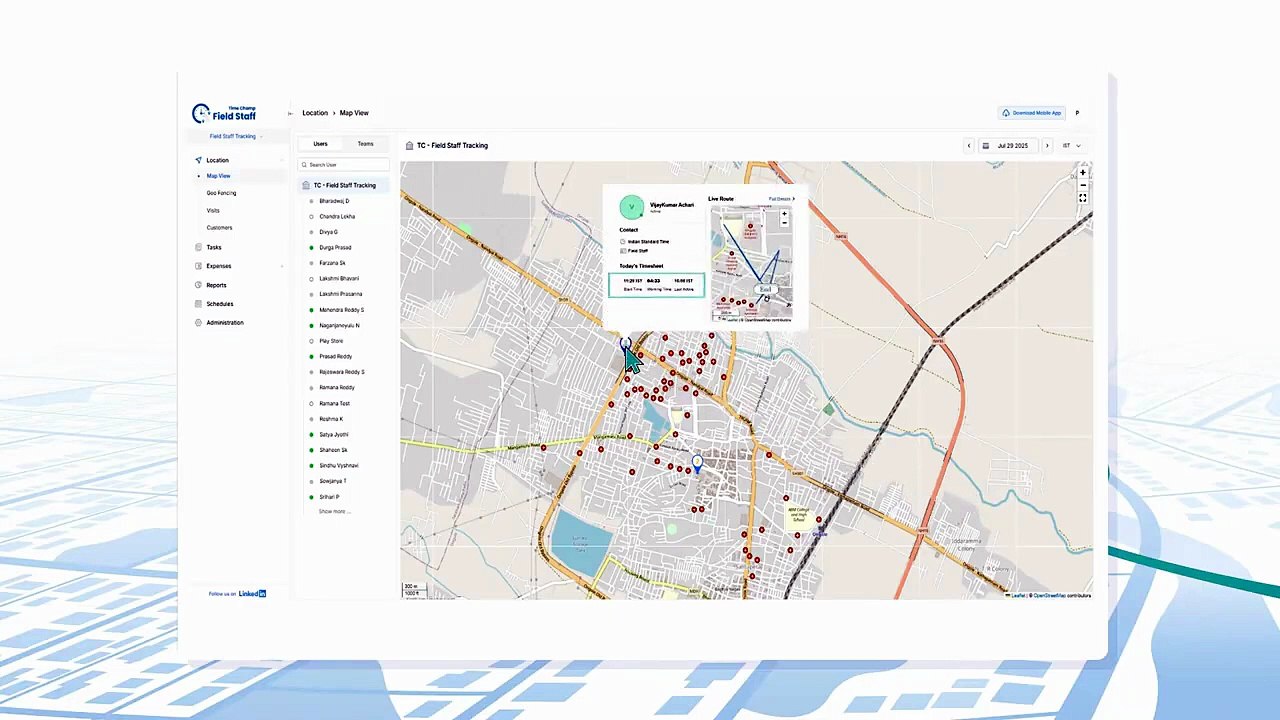Zoom out on the main map
This screenshot has height=720, width=1280.
click(1083, 185)
